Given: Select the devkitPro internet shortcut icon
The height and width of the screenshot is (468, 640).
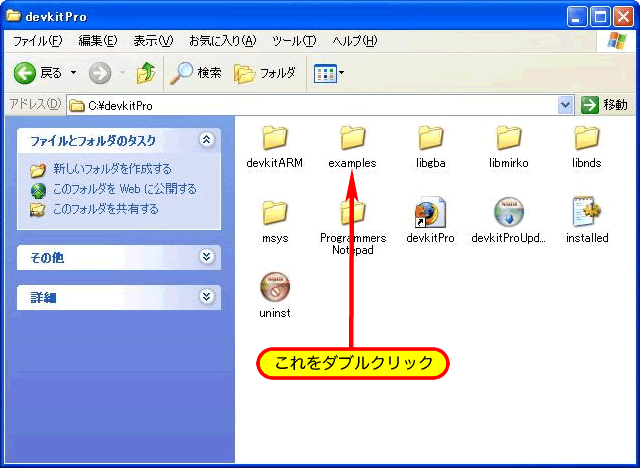Looking at the screenshot, I should (x=430, y=212).
